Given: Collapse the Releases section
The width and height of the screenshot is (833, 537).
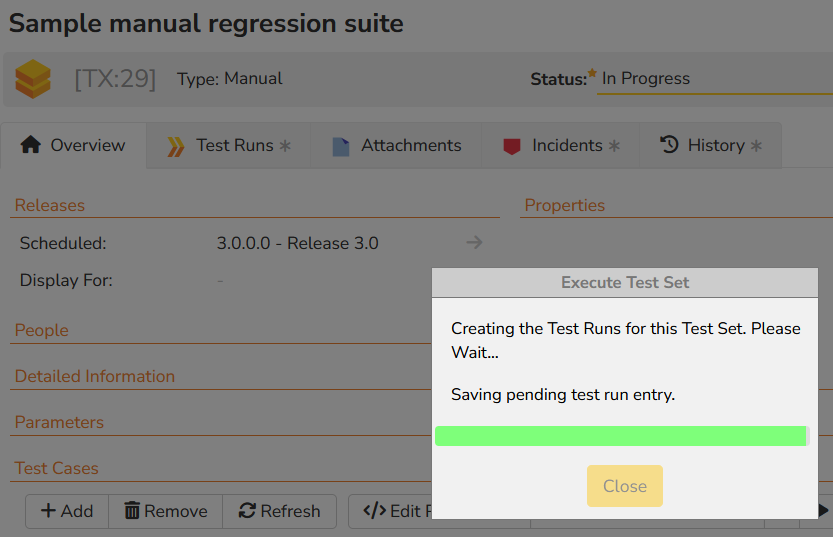Looking at the screenshot, I should (x=50, y=205).
